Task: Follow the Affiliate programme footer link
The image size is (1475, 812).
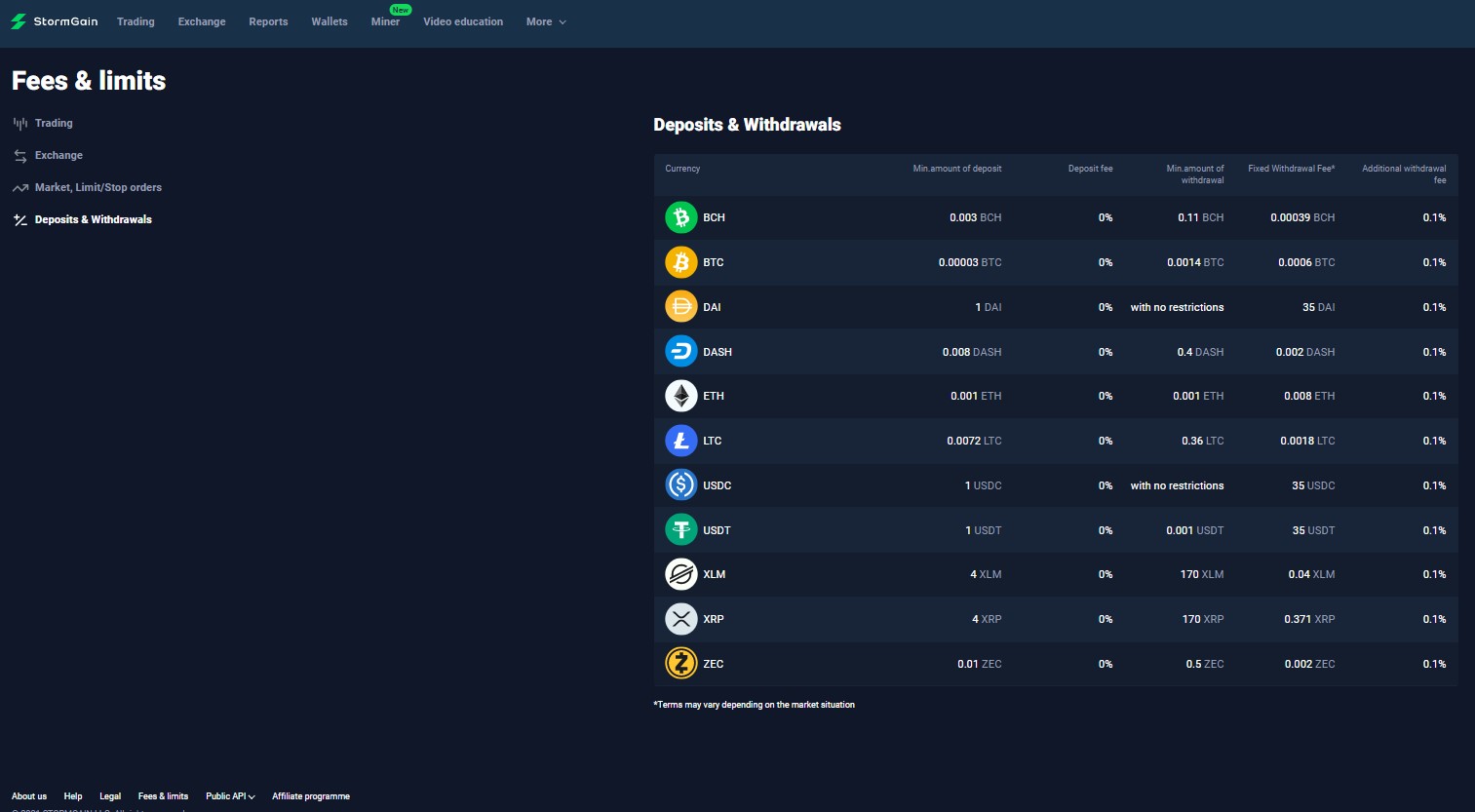Action: (310, 796)
